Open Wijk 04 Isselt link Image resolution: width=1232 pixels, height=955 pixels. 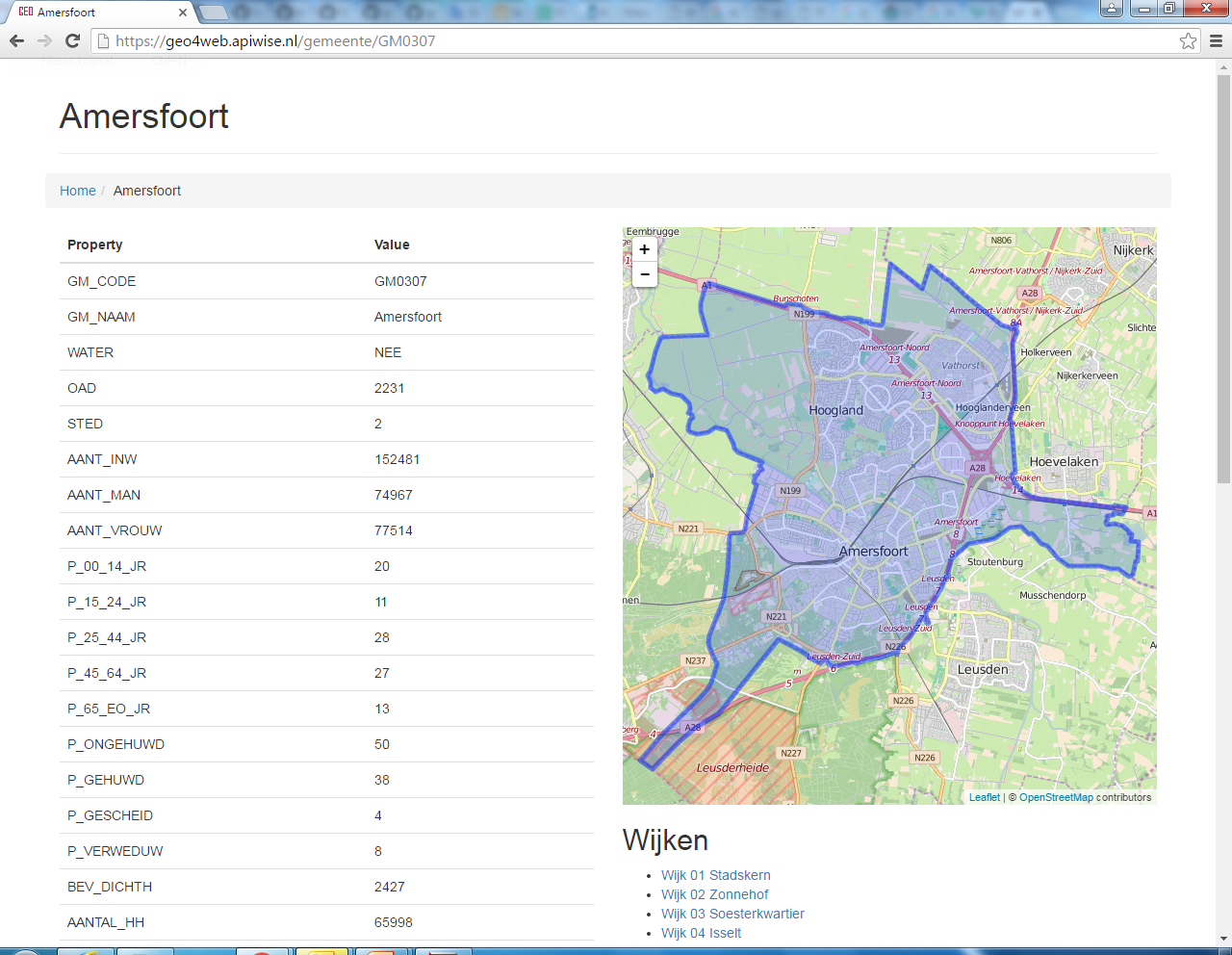point(701,933)
